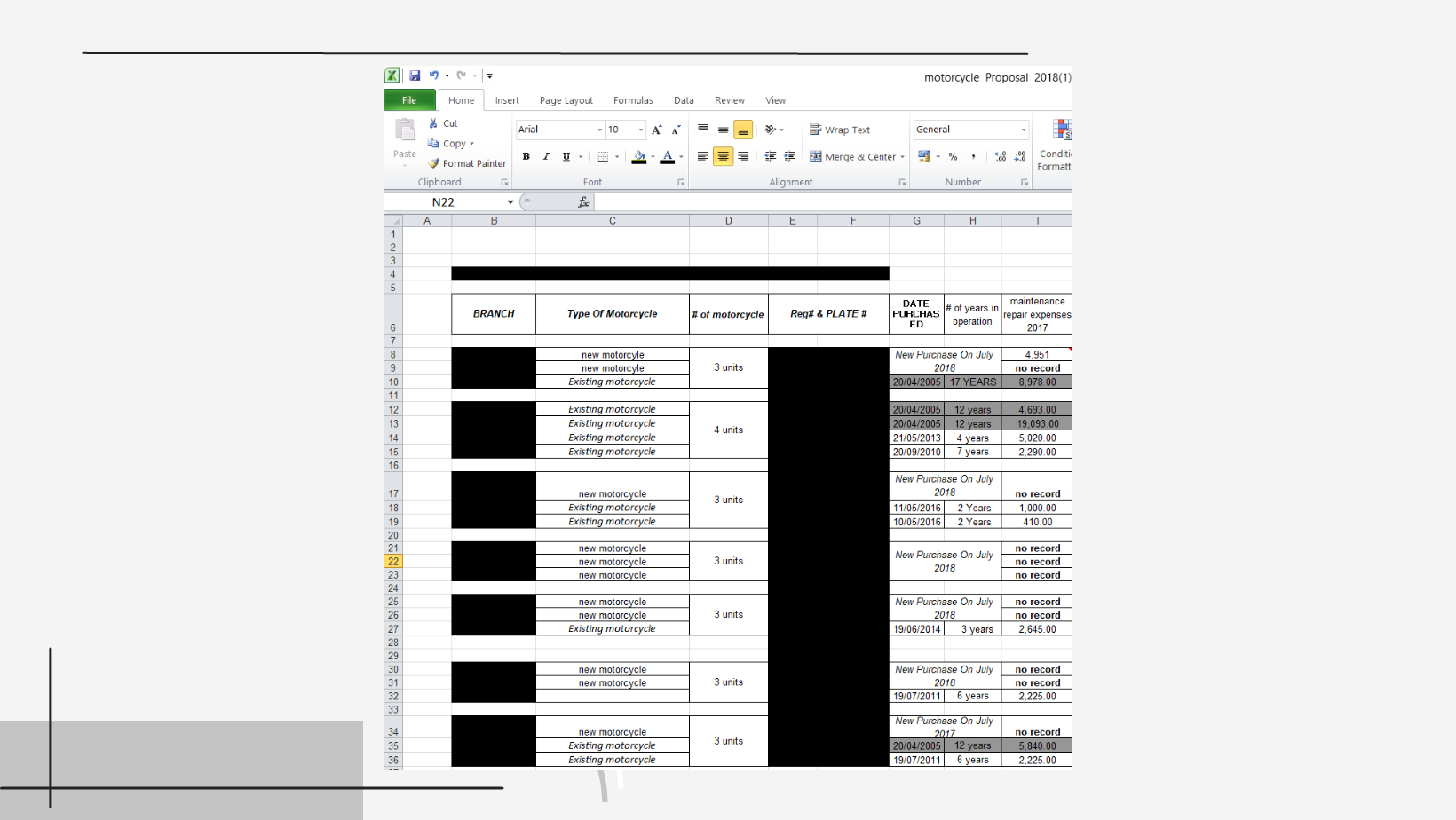Screen dimensions: 1456x820
Task: Apply the fill color bucket
Action: tap(639, 156)
